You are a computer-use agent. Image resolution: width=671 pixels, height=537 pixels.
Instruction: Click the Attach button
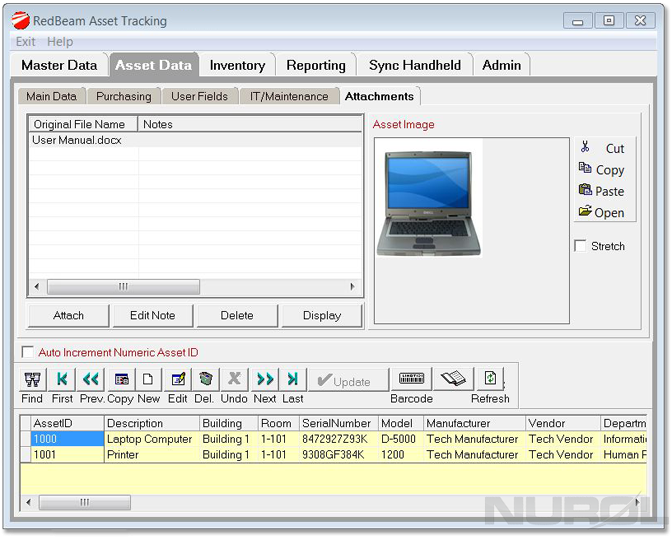[x=68, y=315]
